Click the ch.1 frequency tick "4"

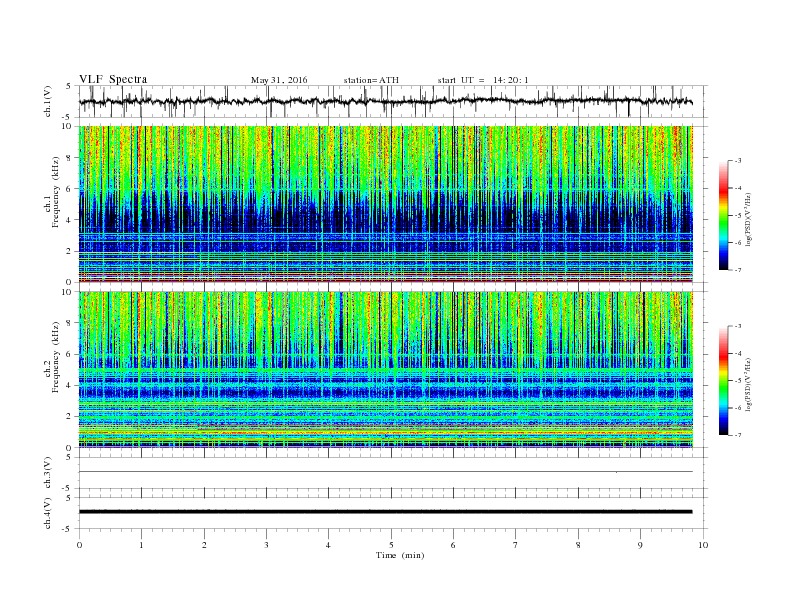click(70, 220)
